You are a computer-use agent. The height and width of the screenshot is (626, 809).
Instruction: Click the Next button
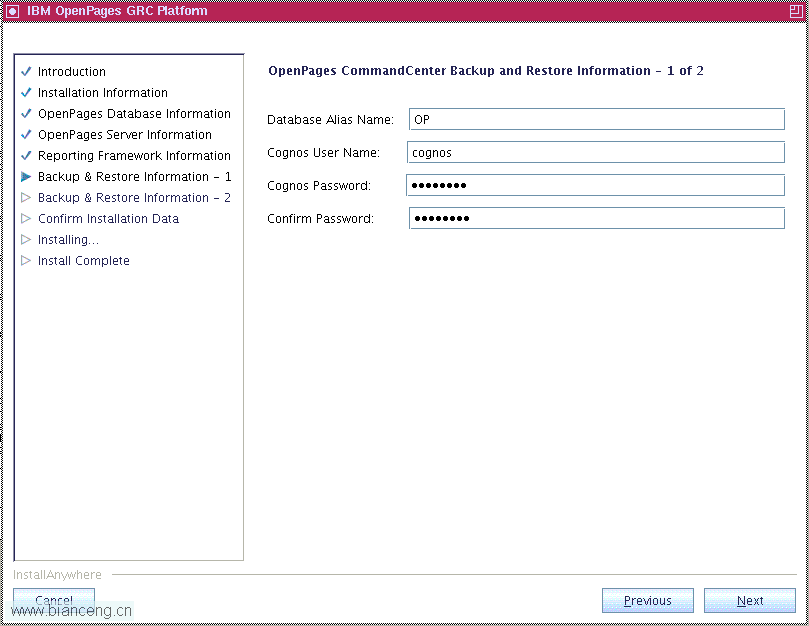[750, 600]
